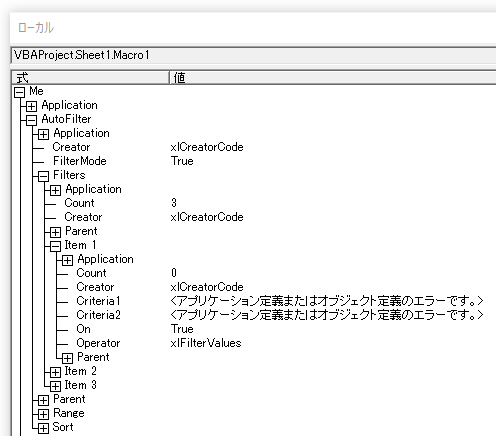This screenshot has width=496, height=436.
Task: Expand the Sort node
Action: tap(43, 428)
